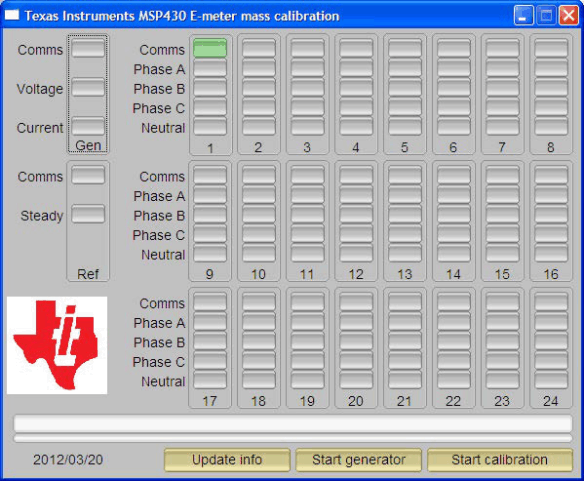Click the large white status text field
584x481 pixels.
[x=293, y=424]
